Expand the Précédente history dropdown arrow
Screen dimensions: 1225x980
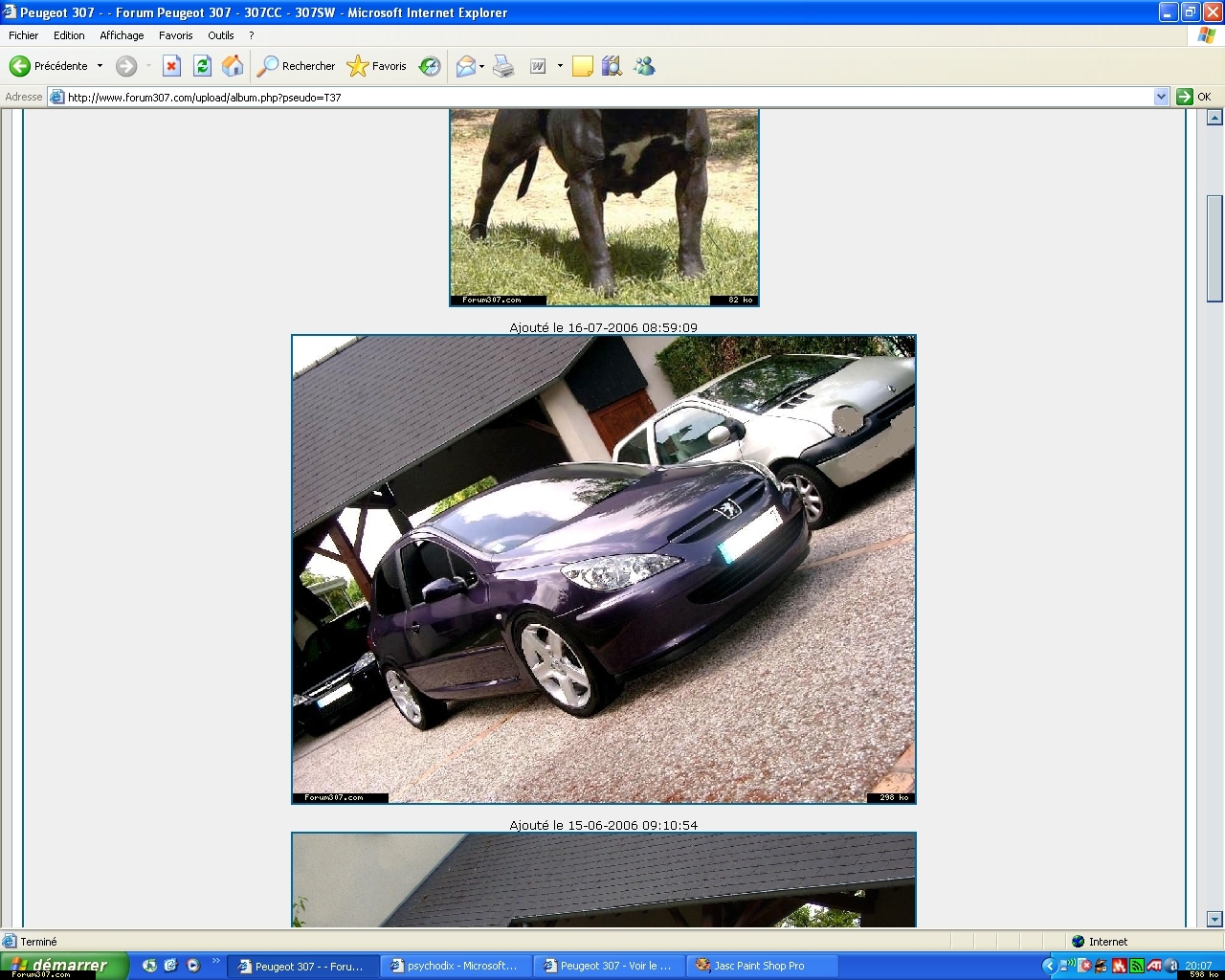pos(100,66)
